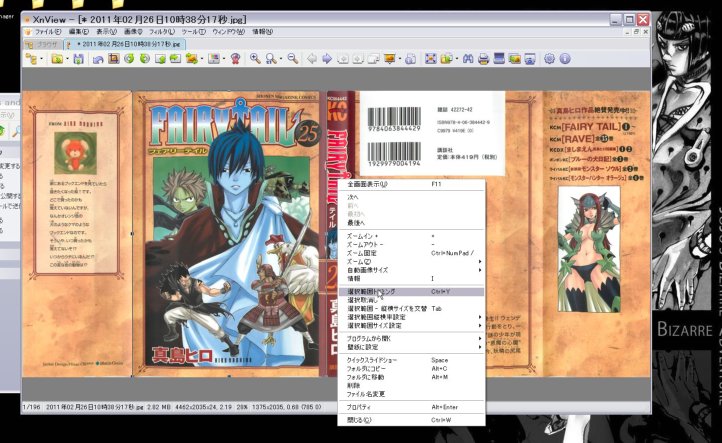Open the 表示(V) menu
This screenshot has width=722, height=443.
[x=106, y=32]
